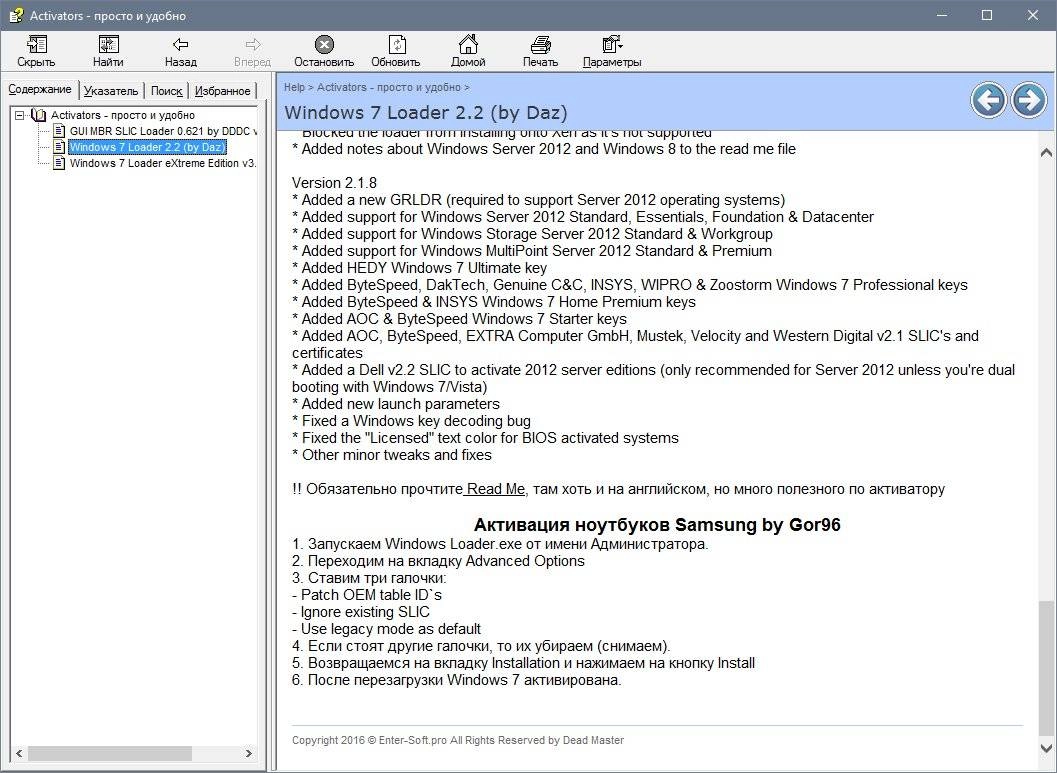The image size is (1057, 773).
Task: Open the Избранное tab
Action: pyautogui.click(x=222, y=91)
